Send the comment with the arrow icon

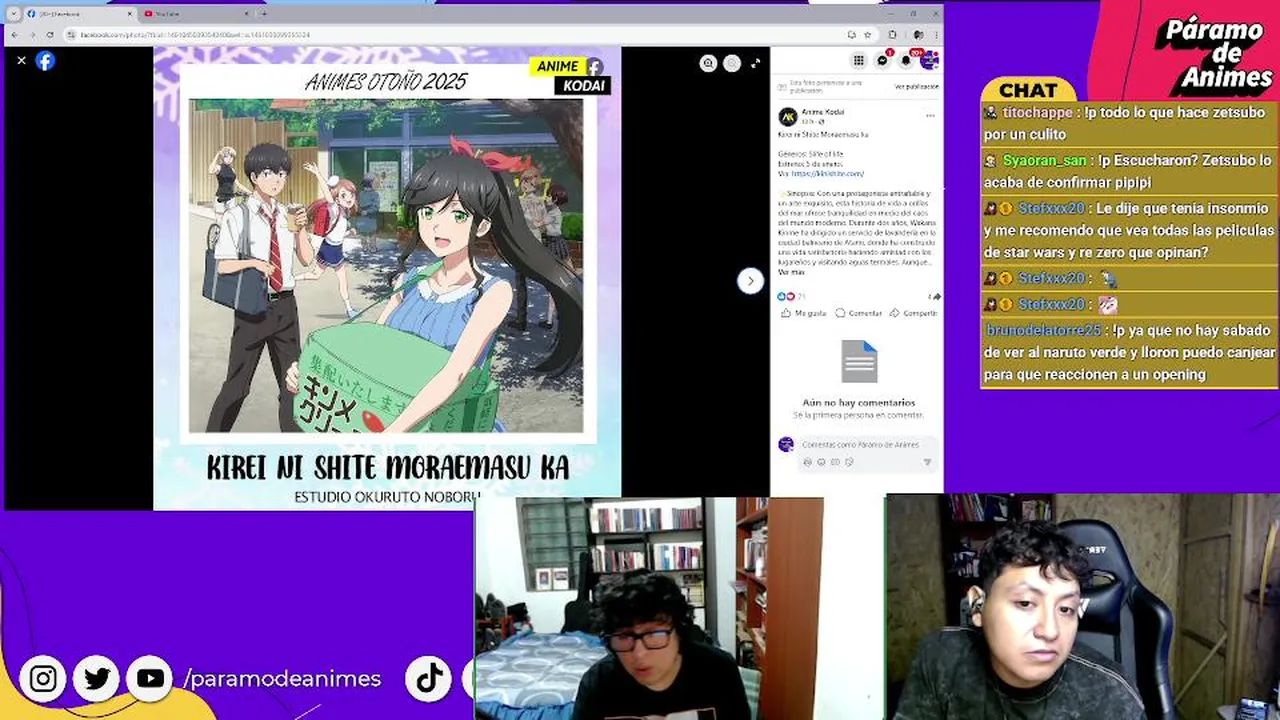click(x=927, y=462)
